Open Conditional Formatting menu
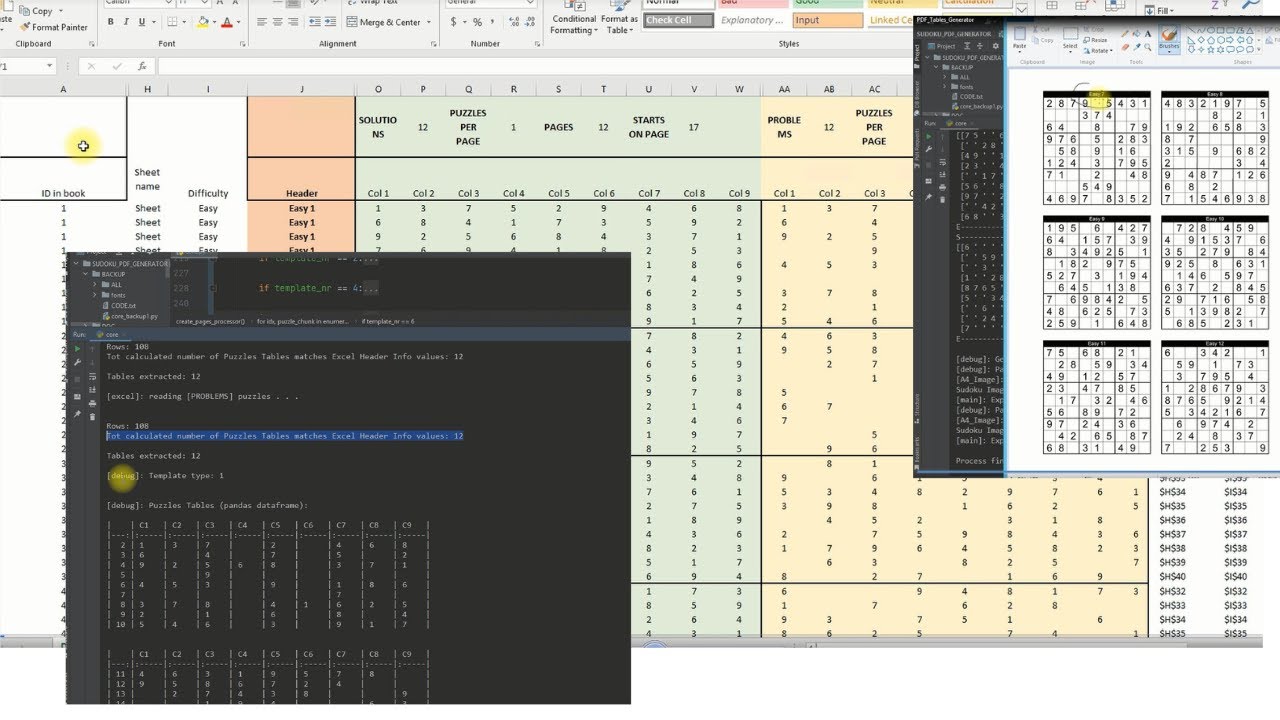 tap(574, 17)
